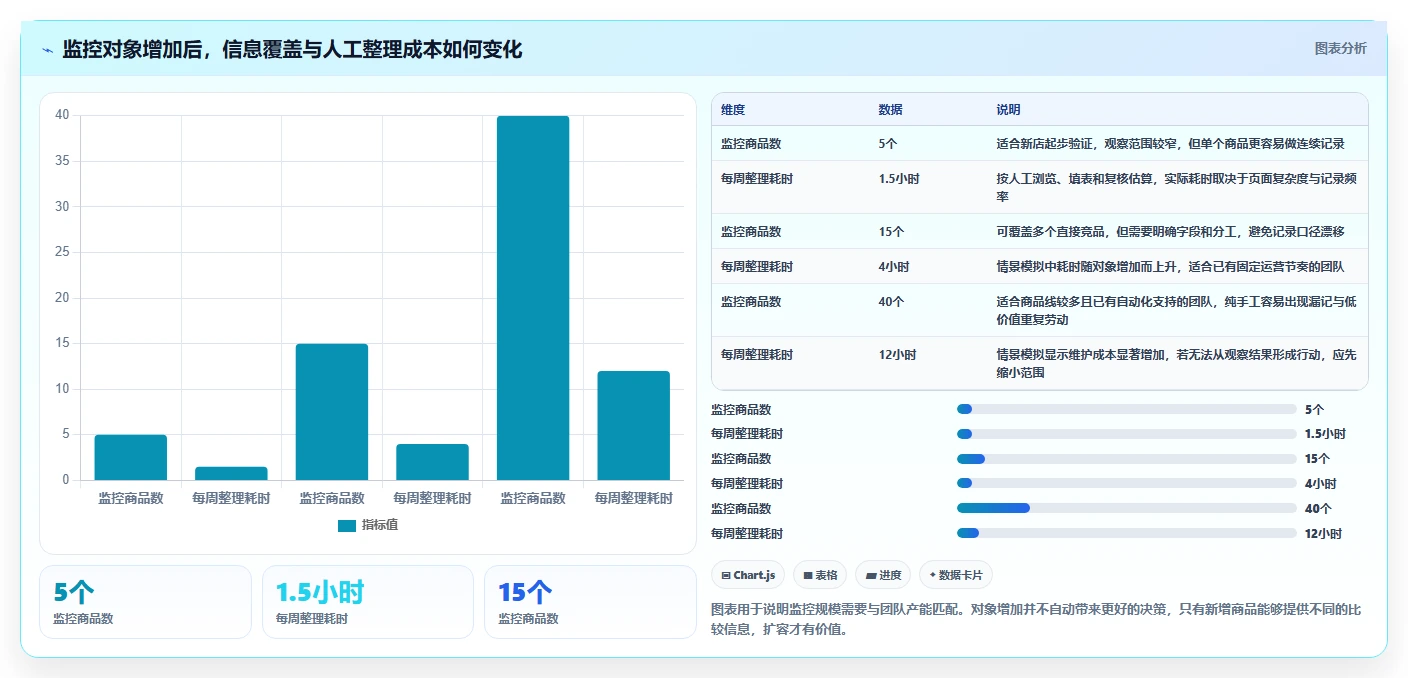Click the icon in the 进度 chip
This screenshot has width=1408, height=678.
point(871,575)
